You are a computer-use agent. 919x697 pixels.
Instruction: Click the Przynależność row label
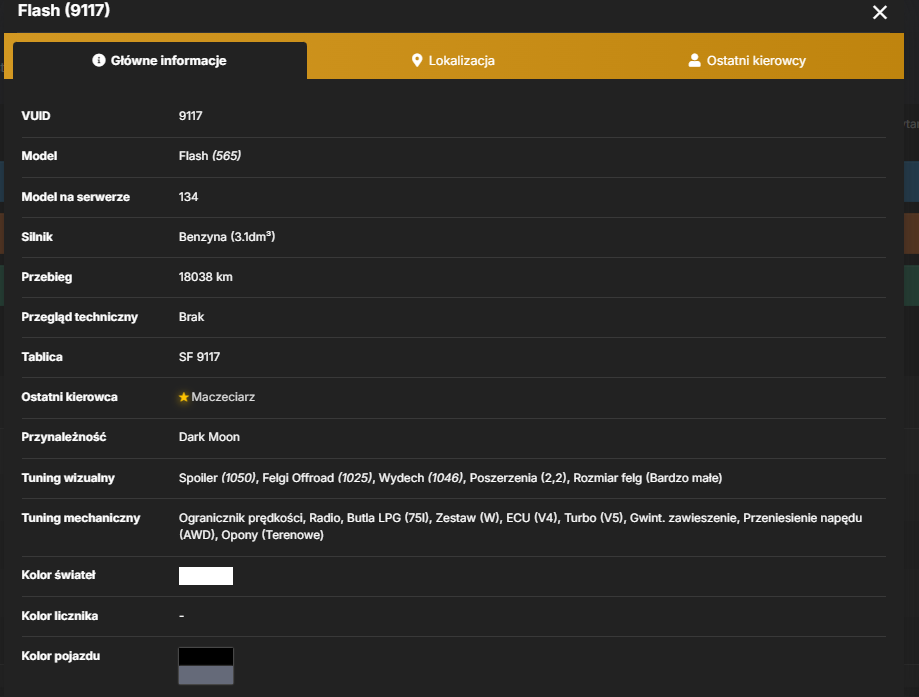64,437
